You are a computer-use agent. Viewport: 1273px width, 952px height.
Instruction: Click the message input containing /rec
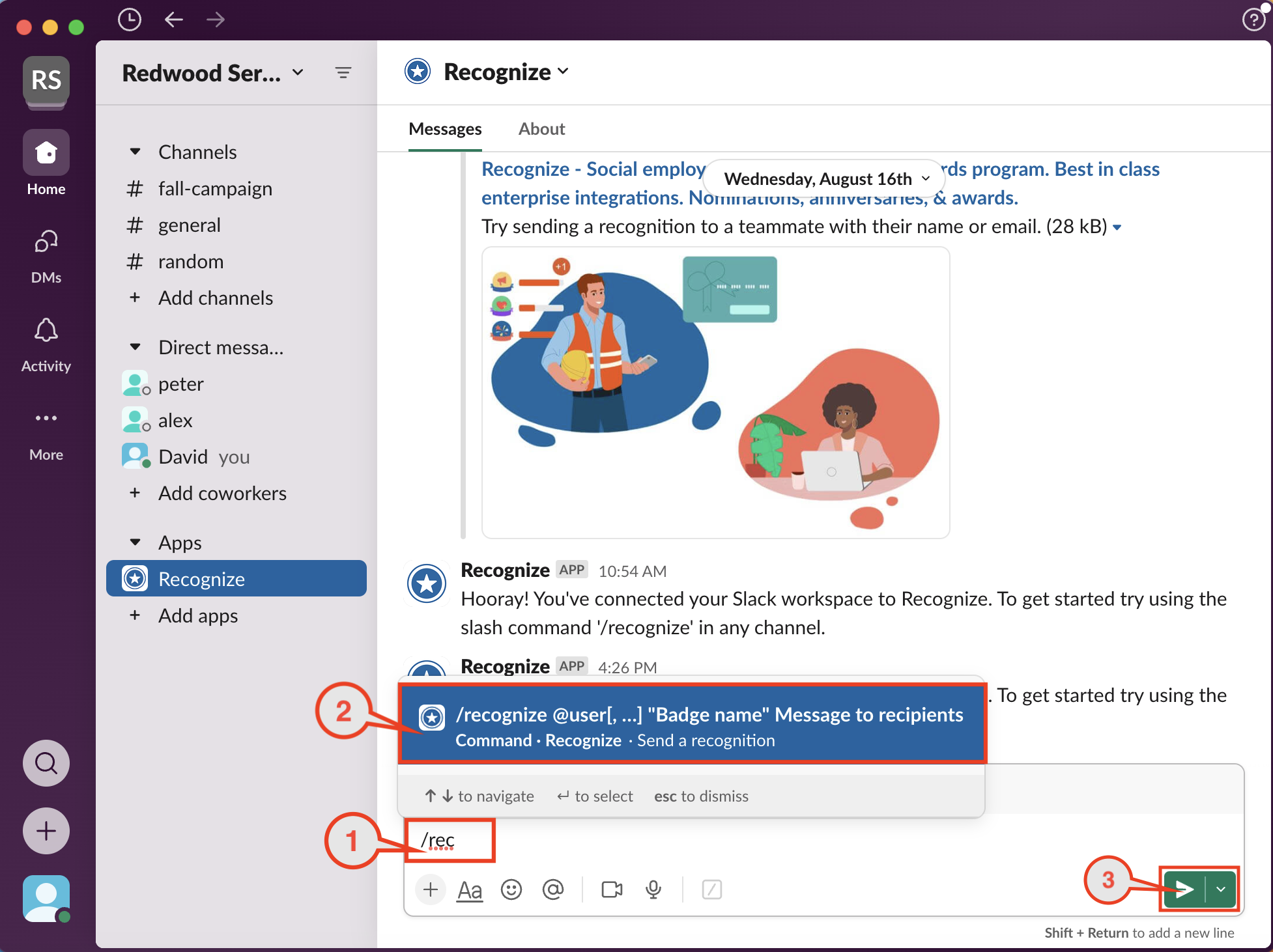click(823, 841)
